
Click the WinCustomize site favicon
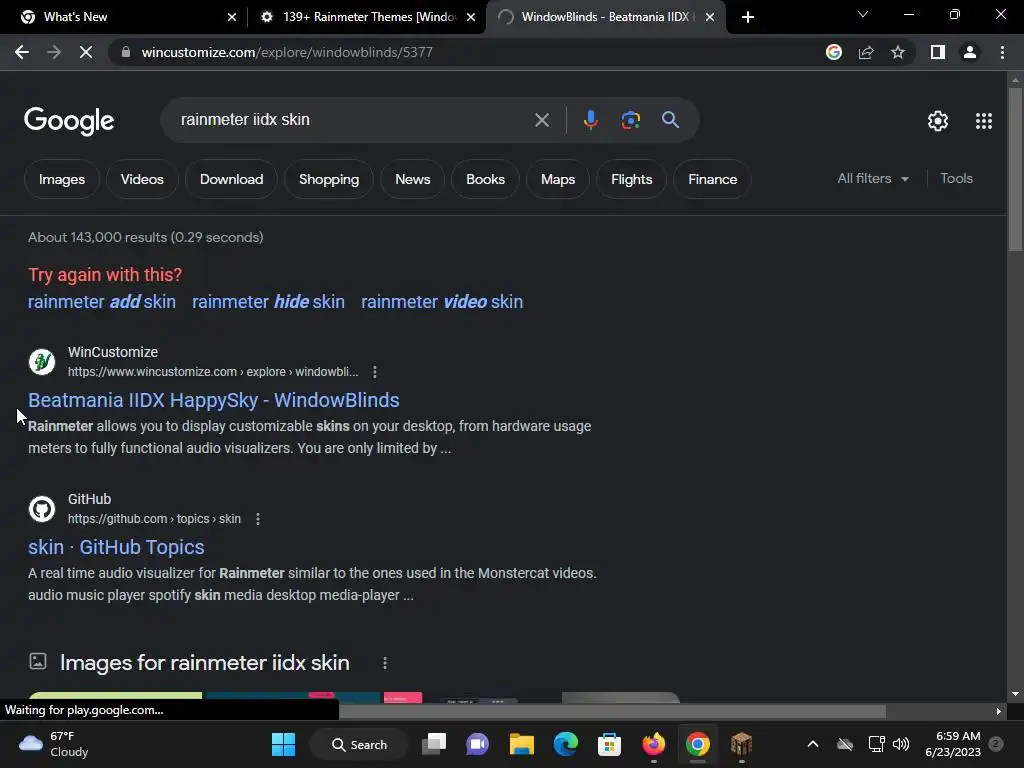tap(42, 362)
